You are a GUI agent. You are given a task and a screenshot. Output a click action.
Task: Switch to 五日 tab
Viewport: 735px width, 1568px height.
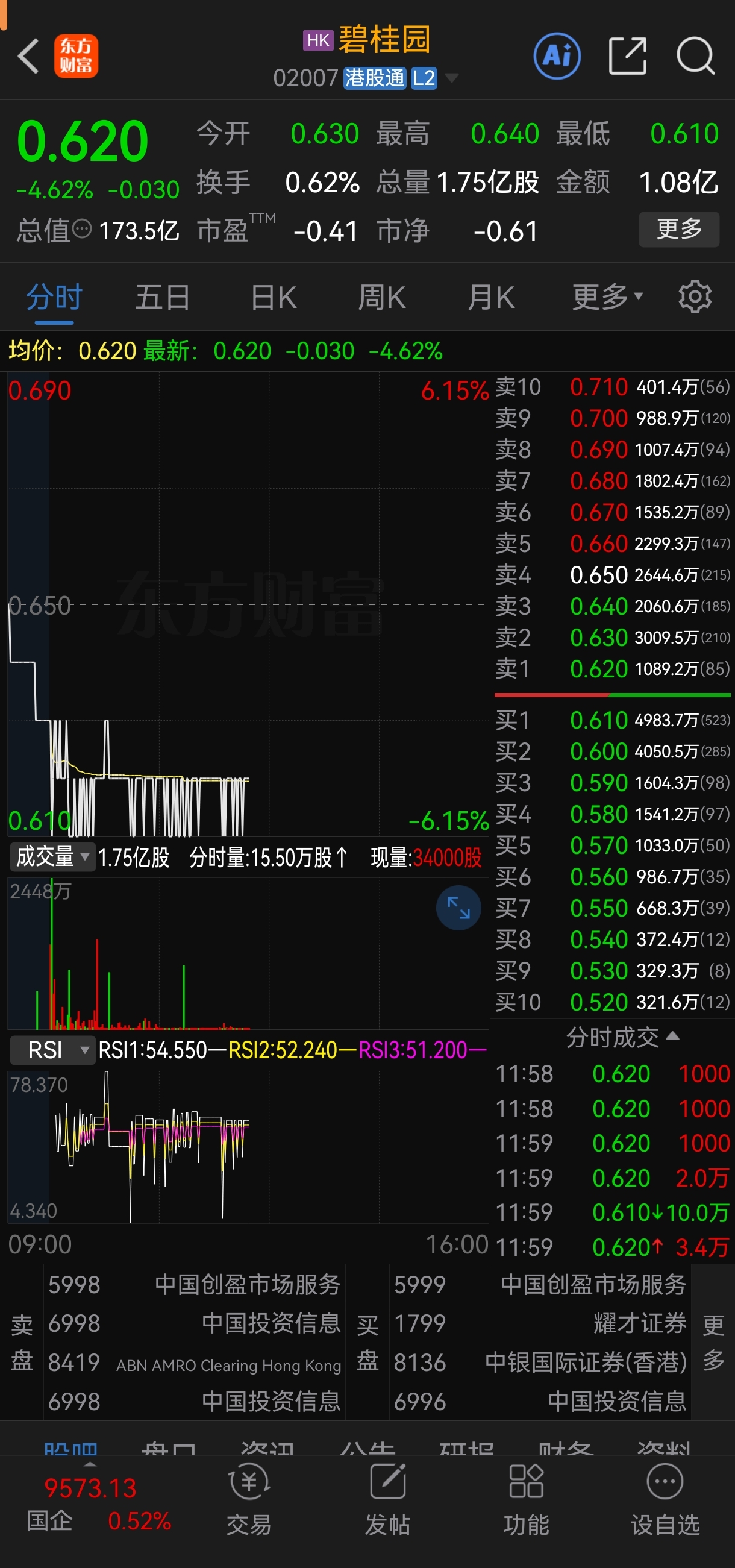coord(163,298)
